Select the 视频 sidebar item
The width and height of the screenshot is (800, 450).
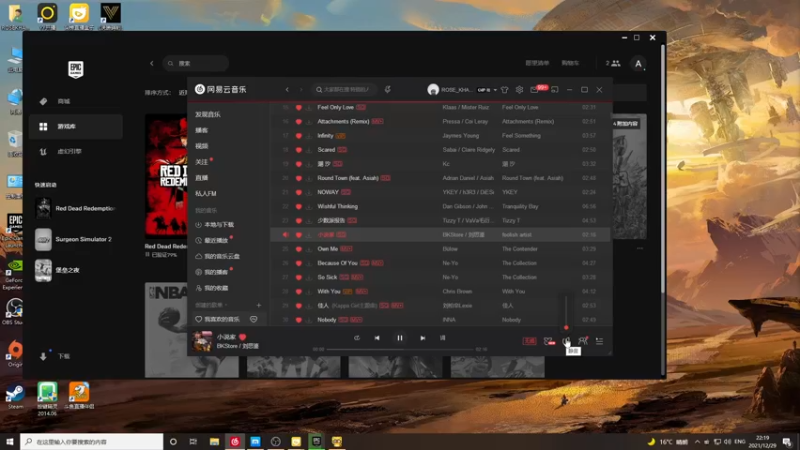pos(202,146)
